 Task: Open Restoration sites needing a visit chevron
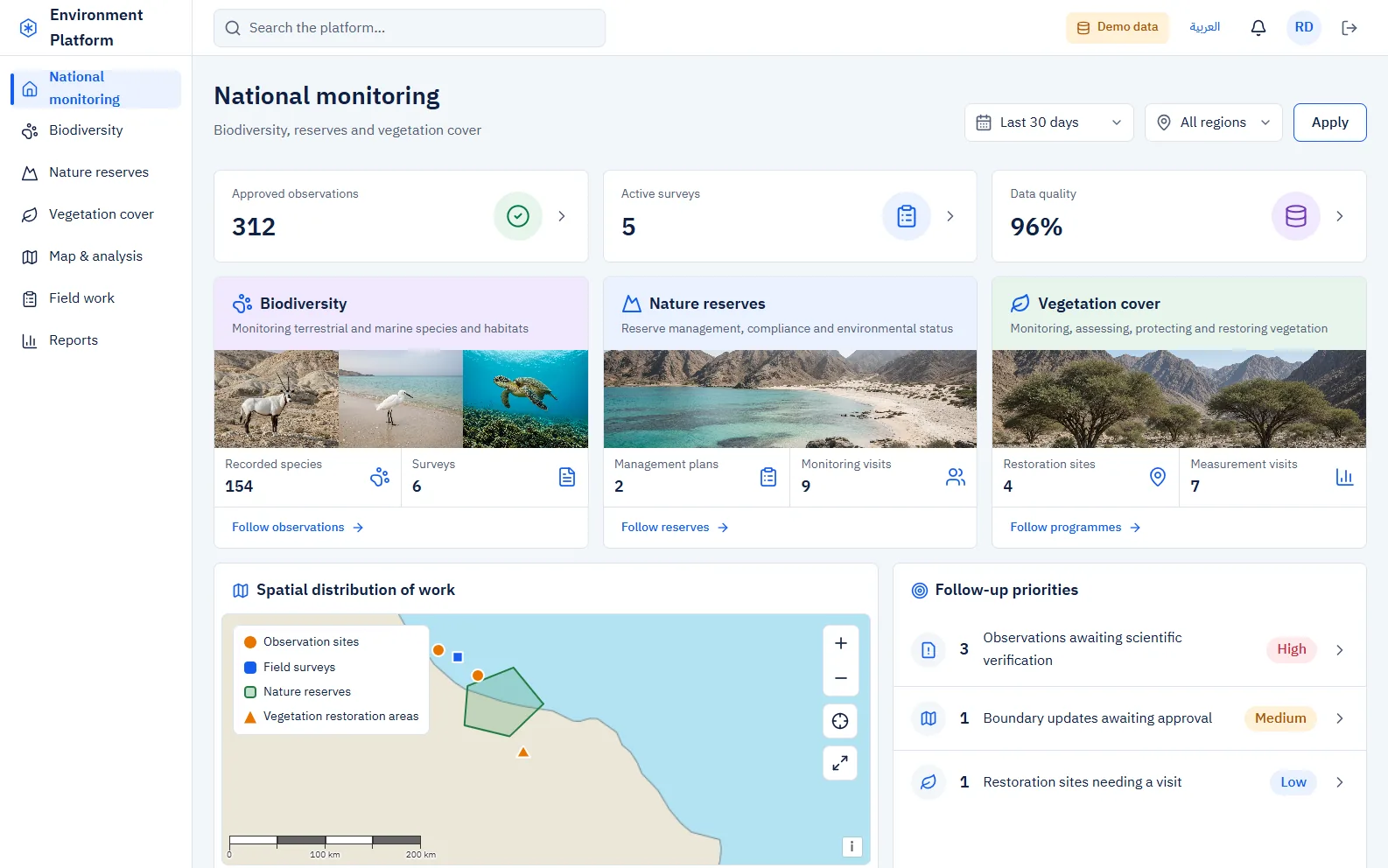[1340, 782]
